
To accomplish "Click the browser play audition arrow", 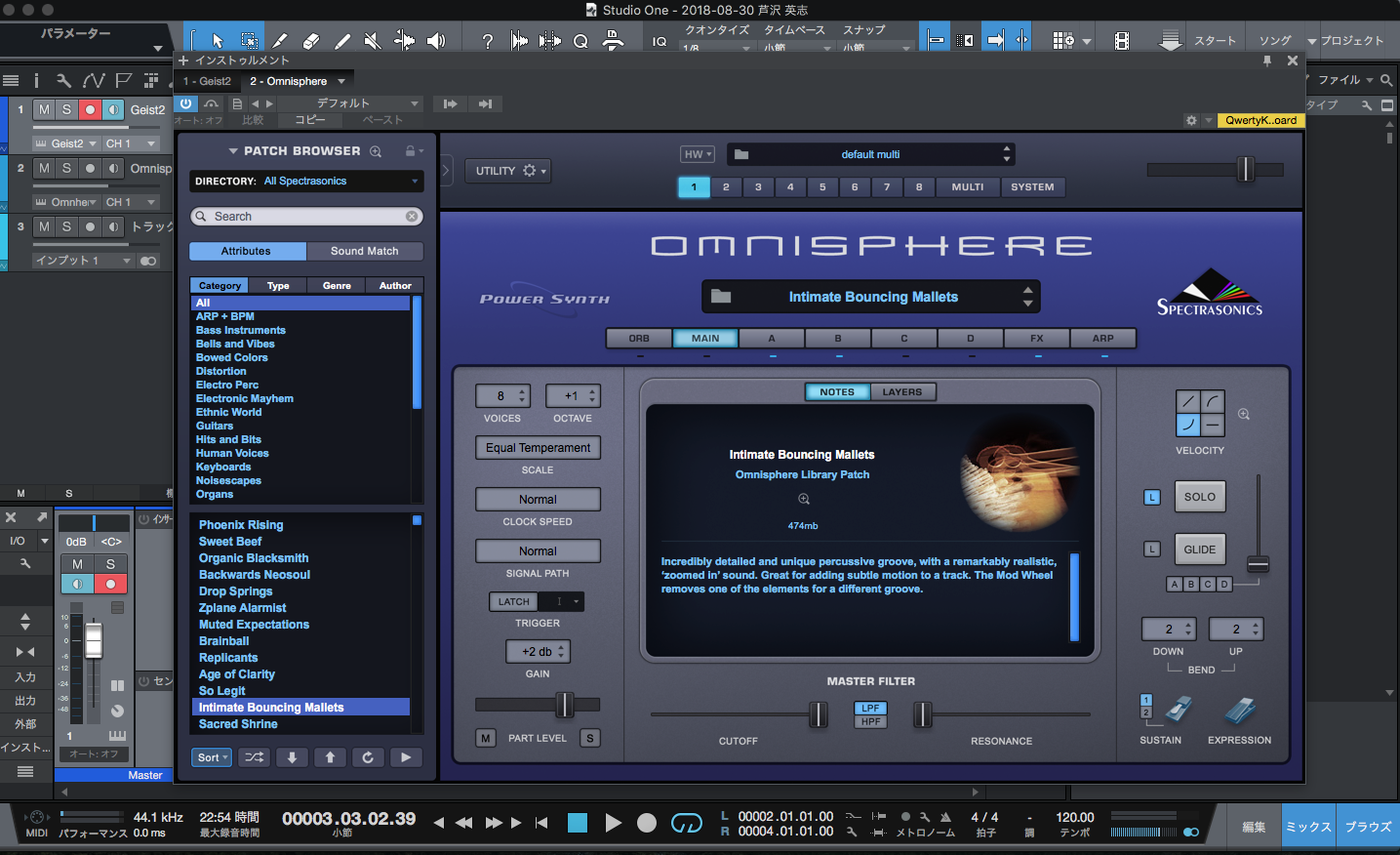I will 406,757.
